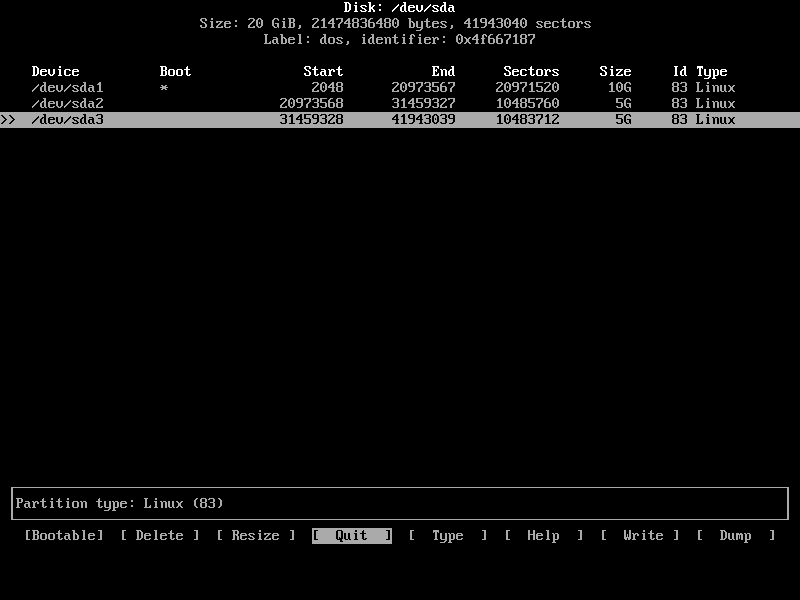Click the 83 Linux type of sda3
Image resolution: width=800 pixels, height=600 pixels.
[704, 119]
